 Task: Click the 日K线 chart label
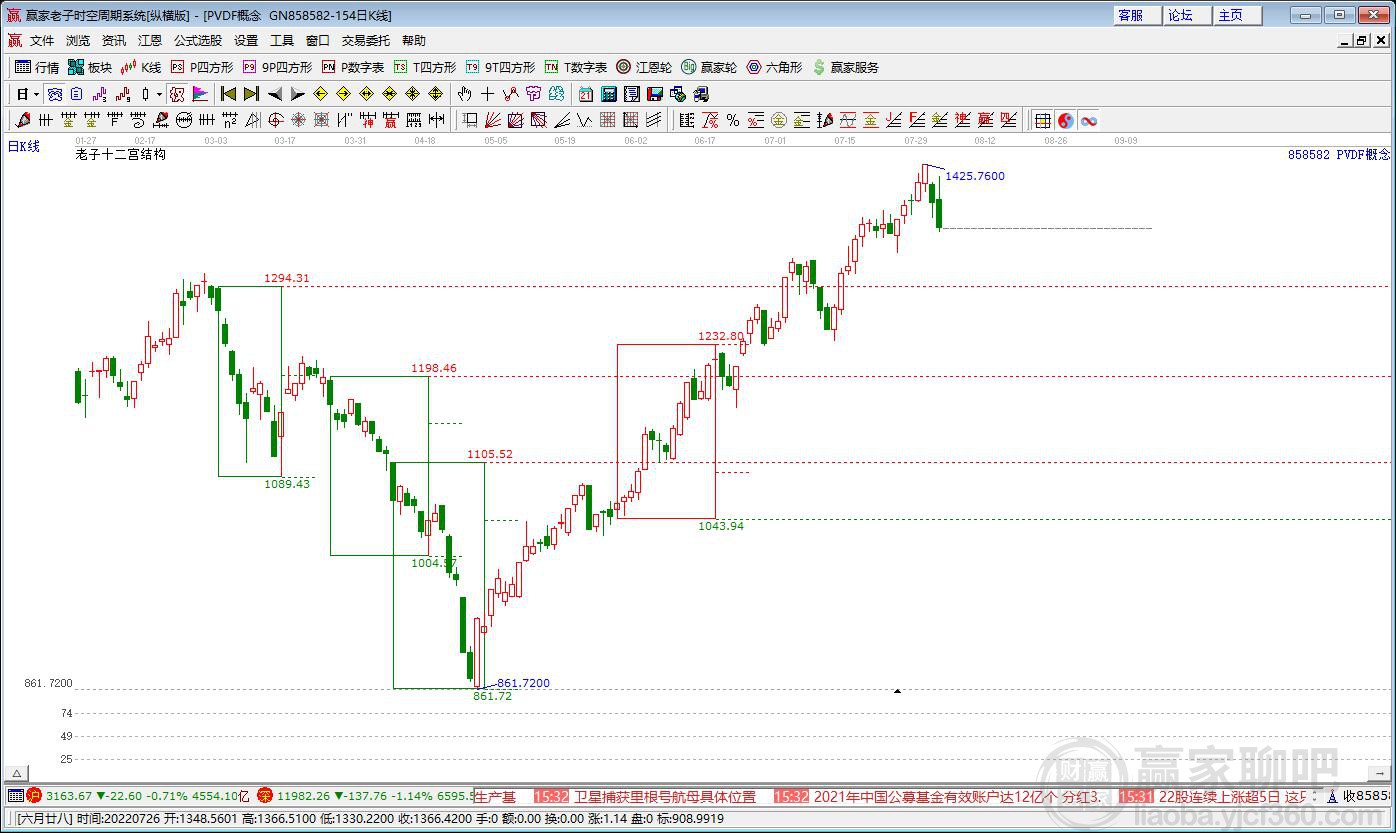point(24,147)
